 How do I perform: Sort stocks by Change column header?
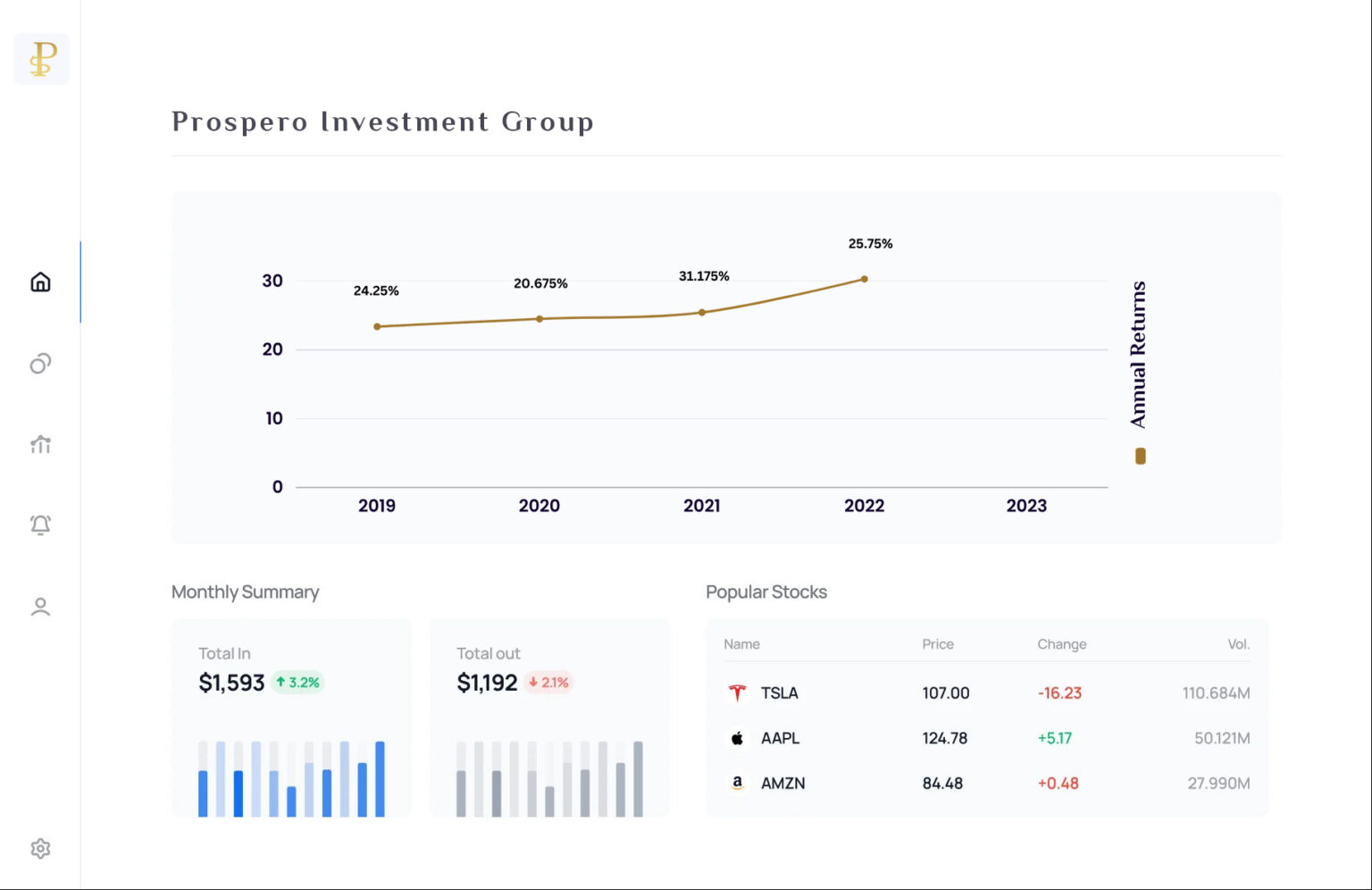coord(1061,644)
